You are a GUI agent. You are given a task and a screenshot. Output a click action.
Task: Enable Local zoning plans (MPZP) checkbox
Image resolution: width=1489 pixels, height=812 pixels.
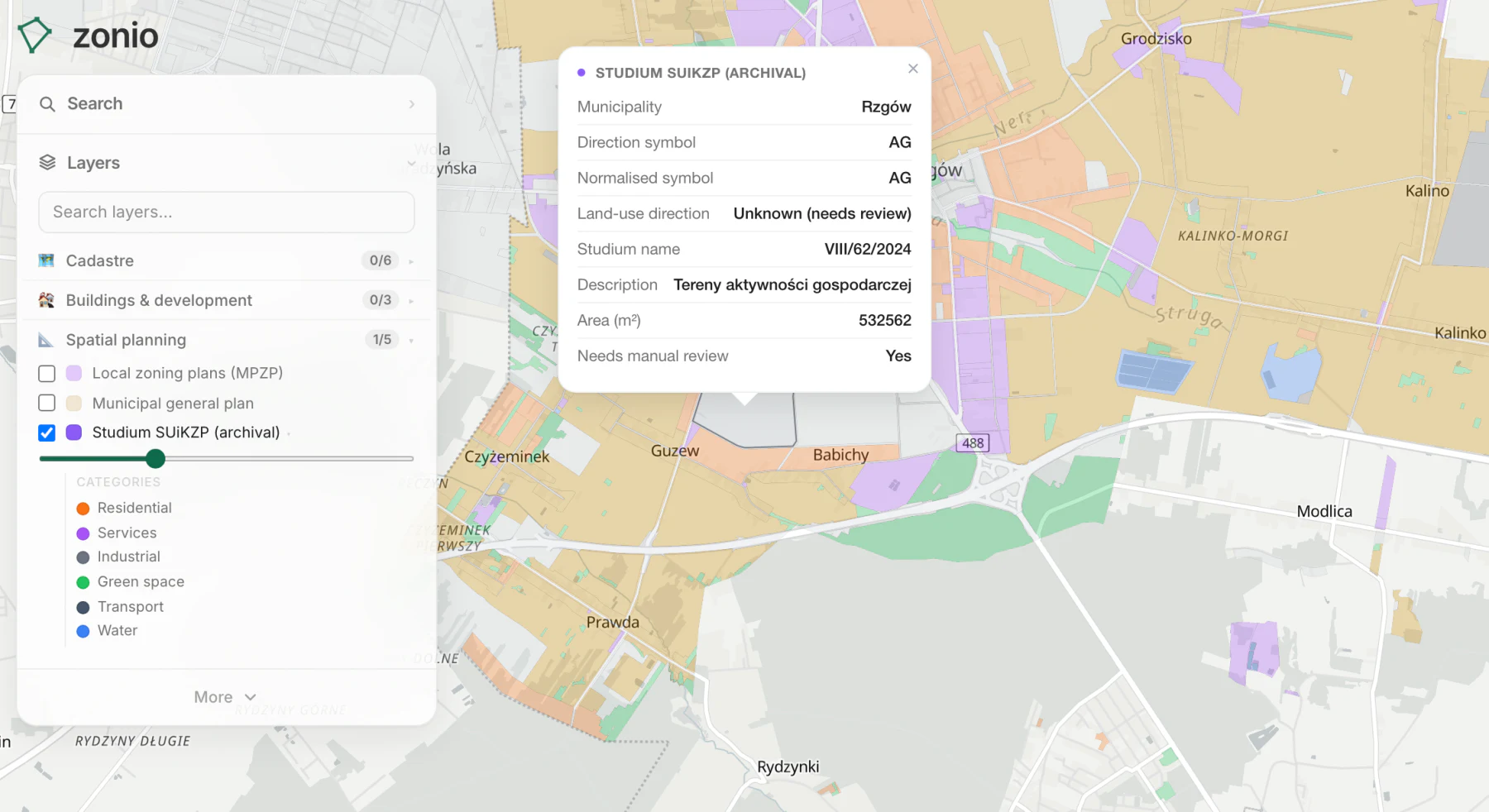click(47, 374)
